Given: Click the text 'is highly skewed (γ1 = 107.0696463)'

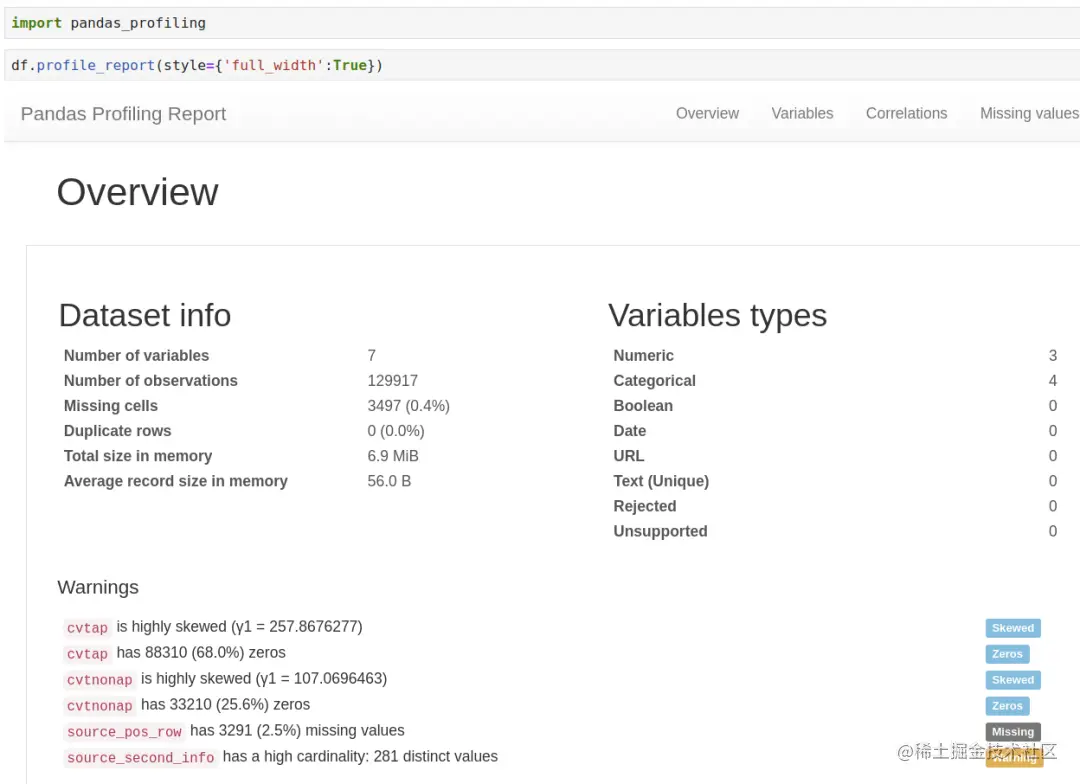Looking at the screenshot, I should (x=264, y=679).
